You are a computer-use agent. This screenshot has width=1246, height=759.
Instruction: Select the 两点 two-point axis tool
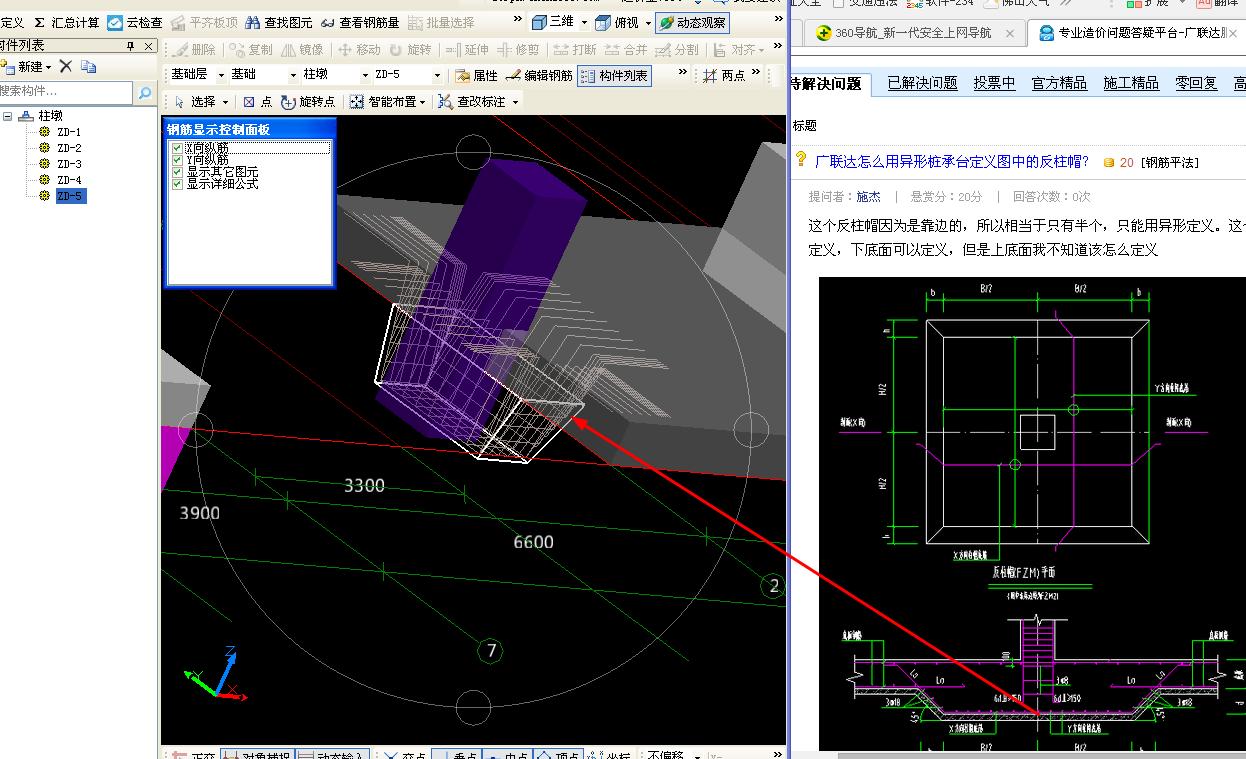click(x=725, y=75)
